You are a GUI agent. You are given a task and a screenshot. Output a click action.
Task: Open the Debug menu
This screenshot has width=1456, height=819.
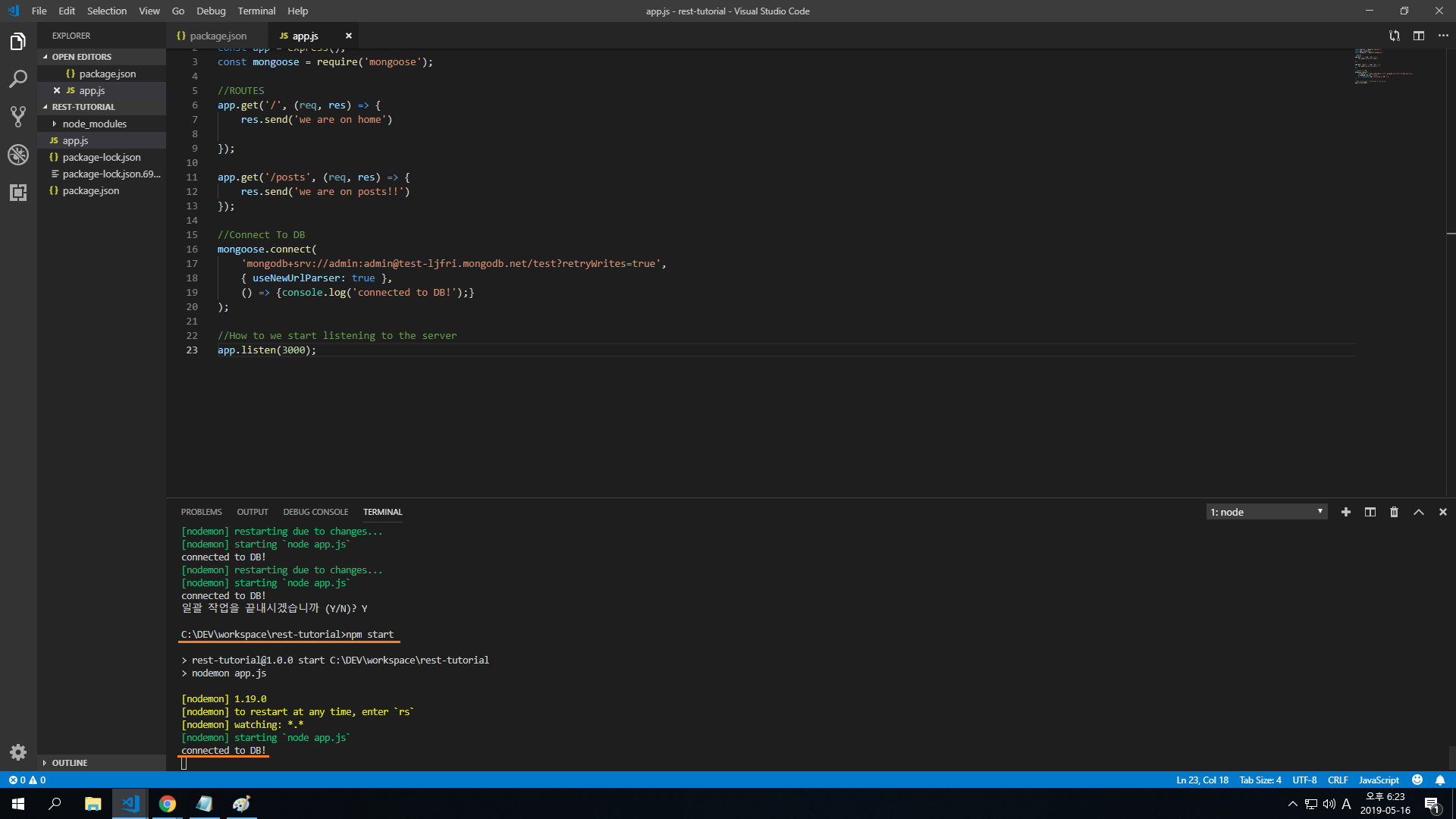[211, 11]
